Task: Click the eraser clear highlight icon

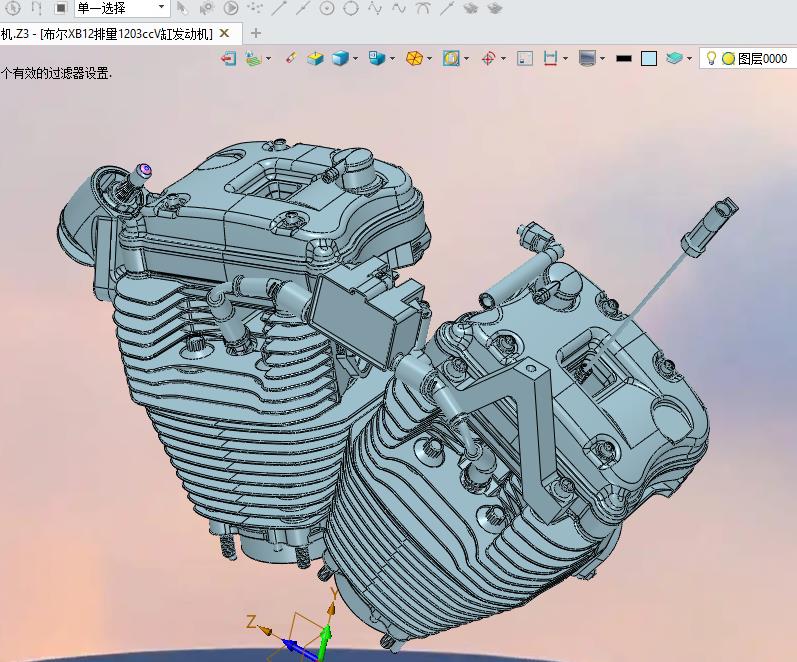Action: 291,58
